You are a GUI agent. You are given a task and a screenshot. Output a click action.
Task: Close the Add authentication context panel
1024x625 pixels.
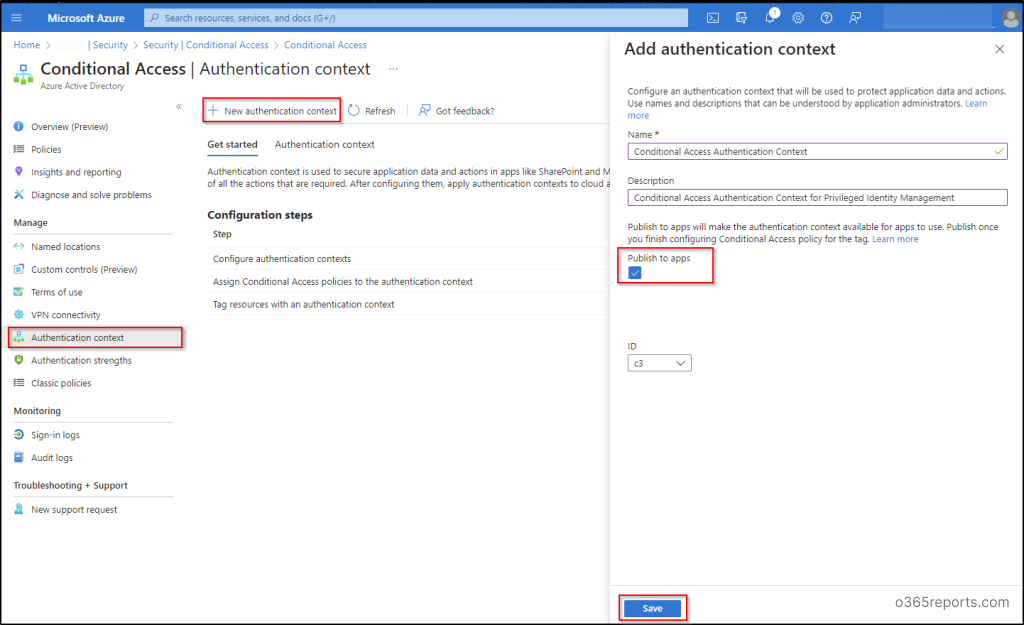[999, 49]
